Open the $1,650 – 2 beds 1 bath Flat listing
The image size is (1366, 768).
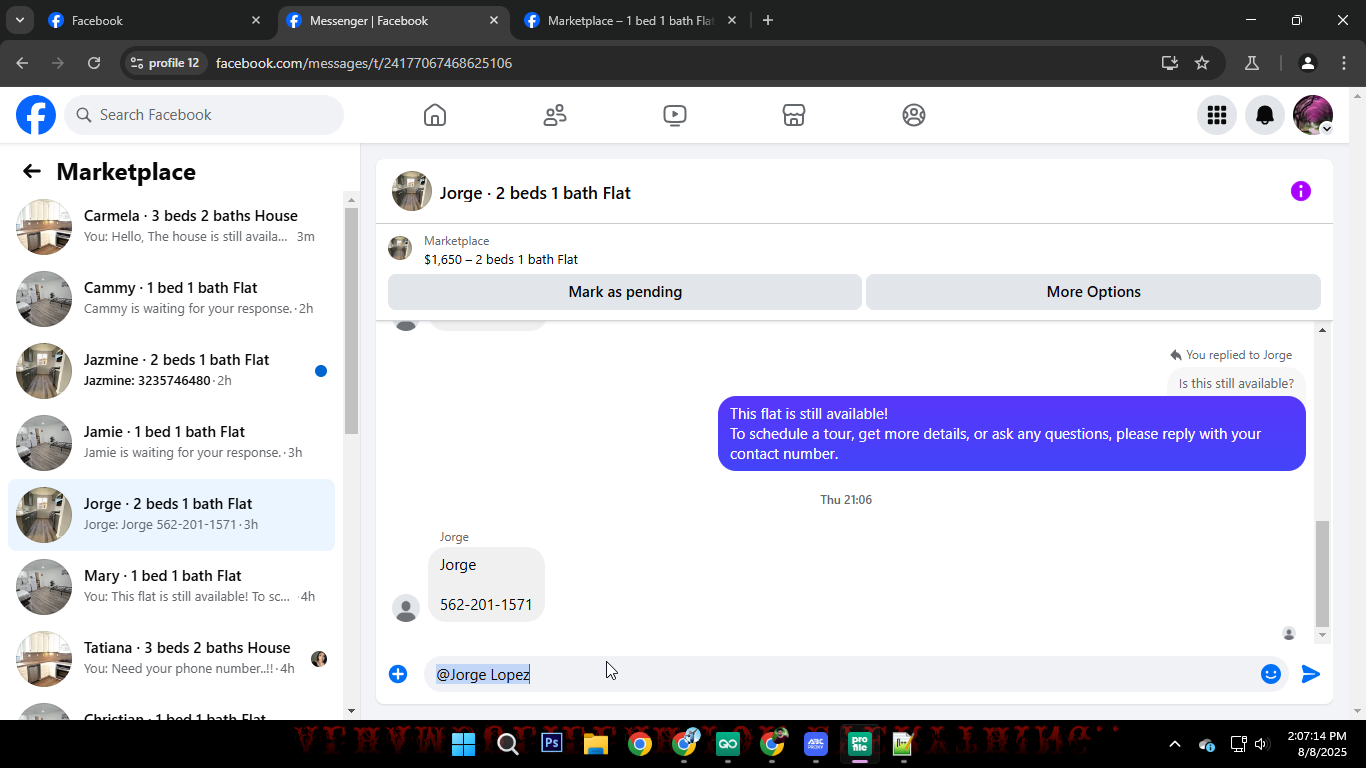coord(501,260)
